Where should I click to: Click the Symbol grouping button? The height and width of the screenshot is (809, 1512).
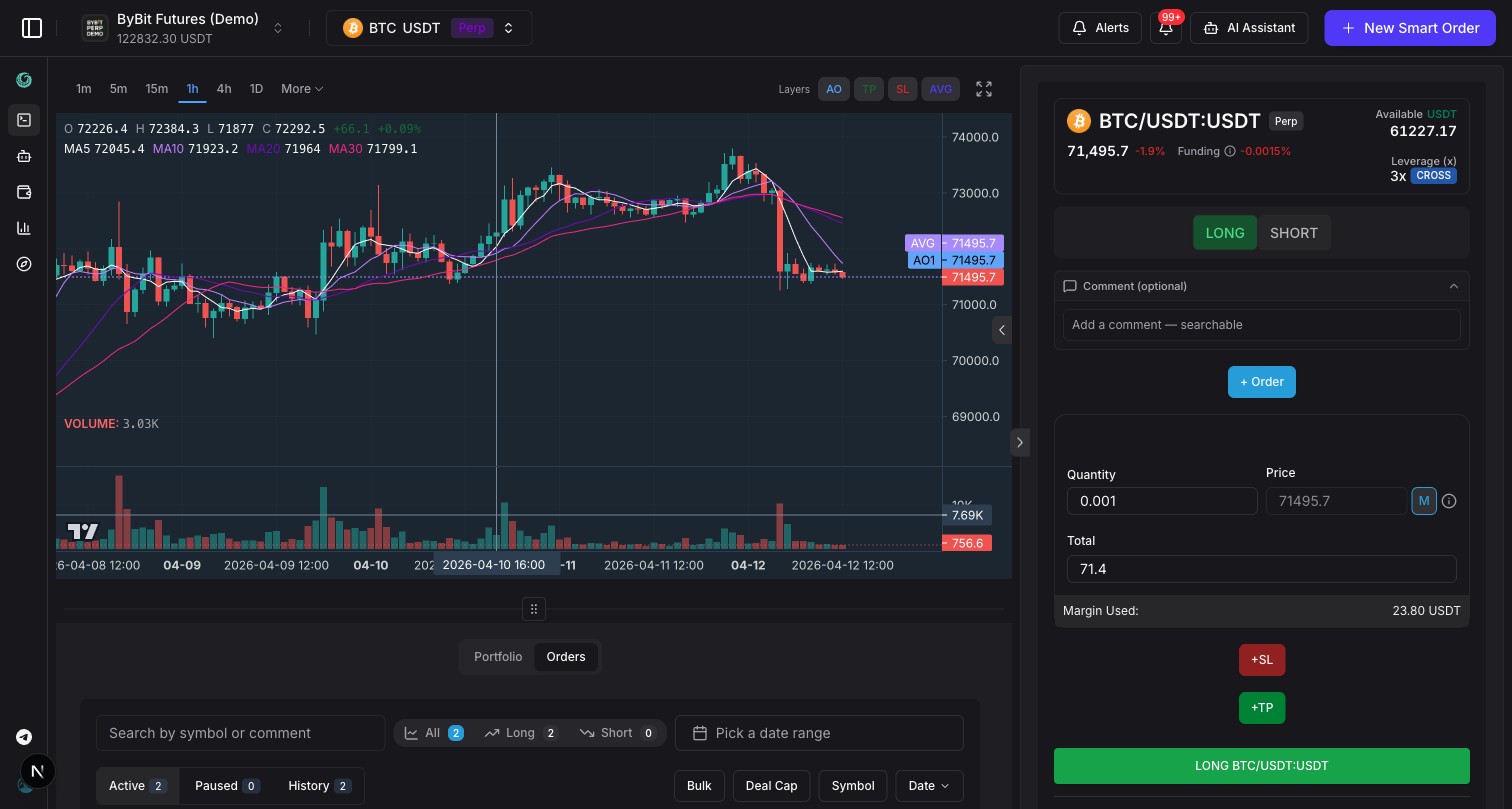coord(853,786)
